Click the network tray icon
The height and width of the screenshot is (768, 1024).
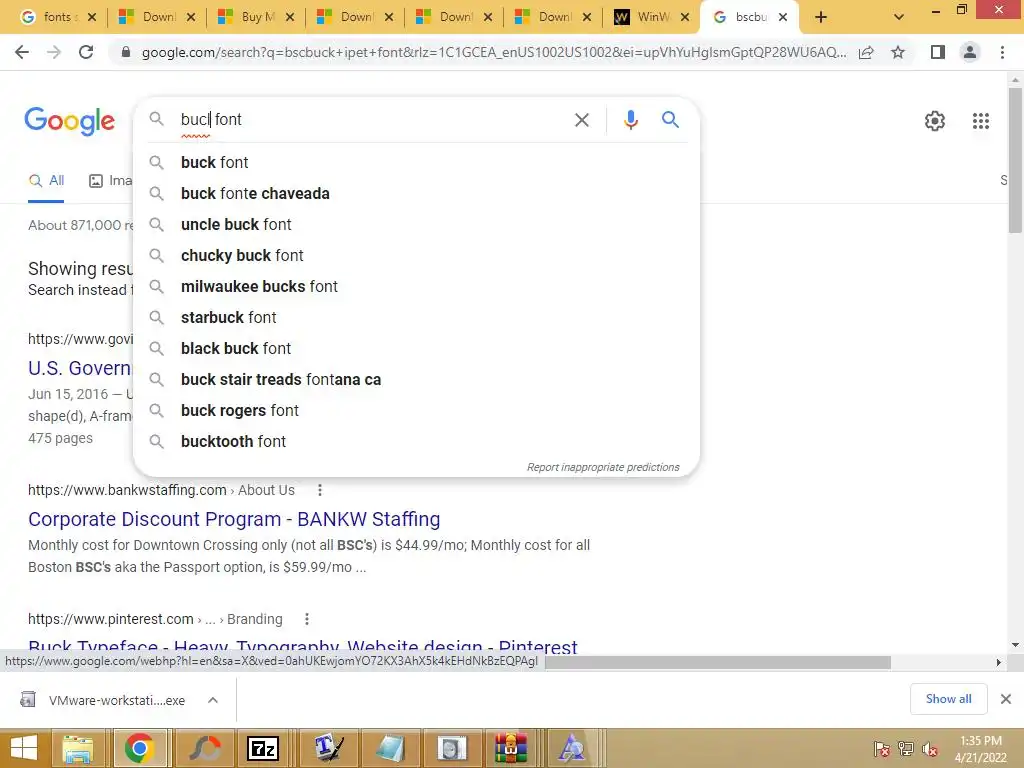[x=906, y=749]
